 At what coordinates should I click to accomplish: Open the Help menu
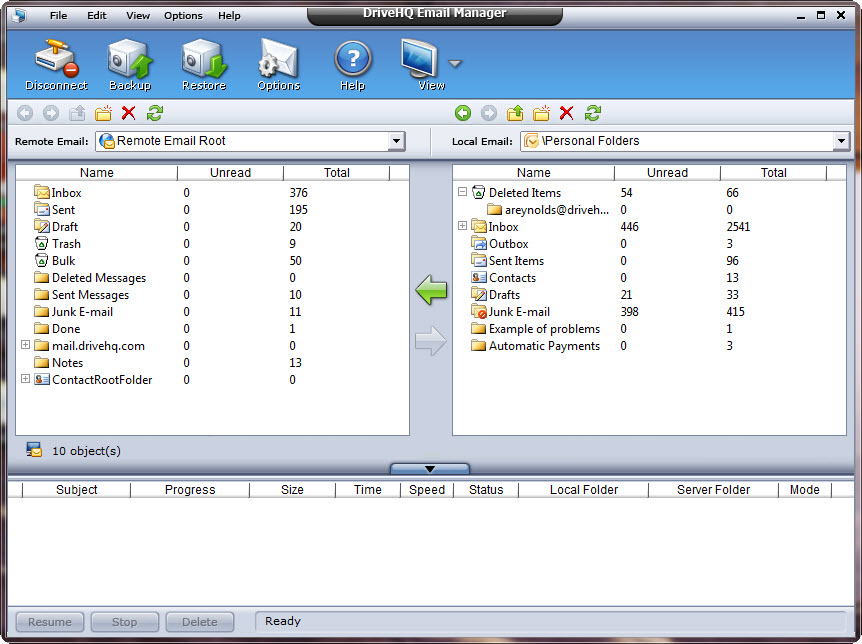point(229,15)
